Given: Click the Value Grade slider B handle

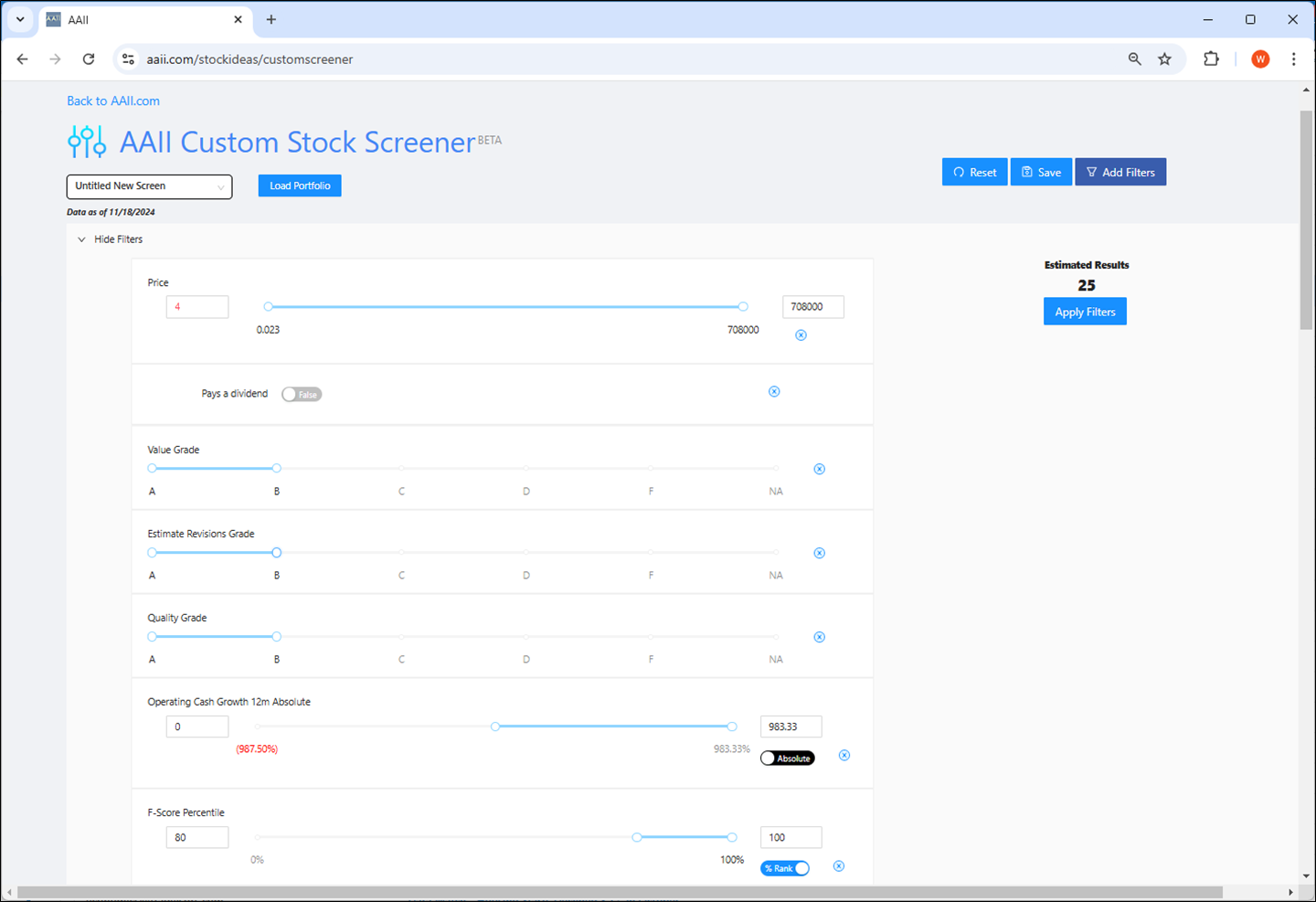Looking at the screenshot, I should tap(277, 468).
